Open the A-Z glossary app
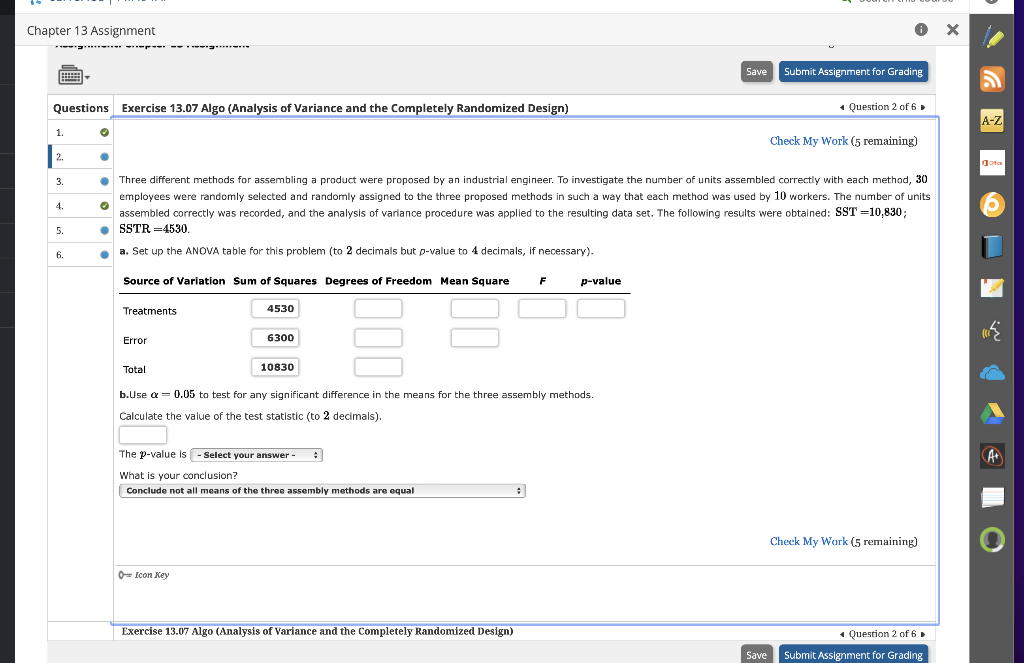The width and height of the screenshot is (1024, 663). pos(992,121)
